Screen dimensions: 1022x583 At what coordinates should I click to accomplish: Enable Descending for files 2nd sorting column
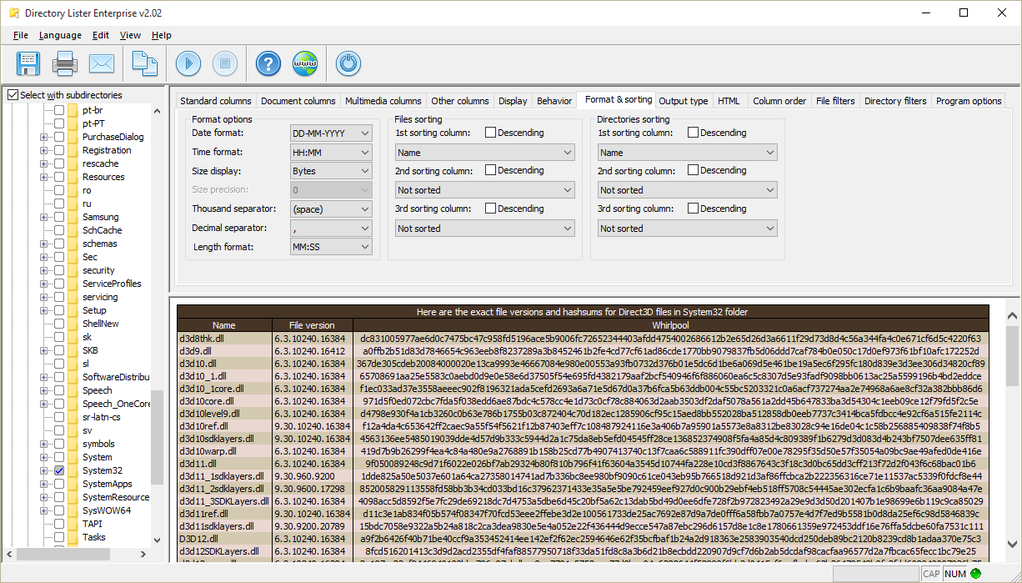(490, 170)
